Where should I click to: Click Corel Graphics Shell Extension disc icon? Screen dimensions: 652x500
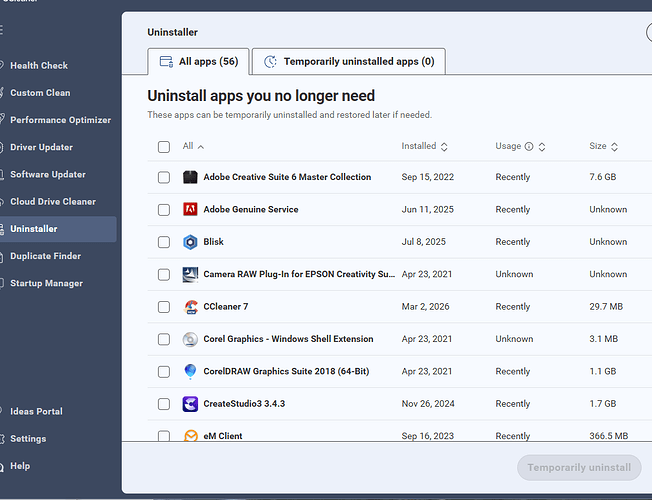pyautogui.click(x=190, y=339)
